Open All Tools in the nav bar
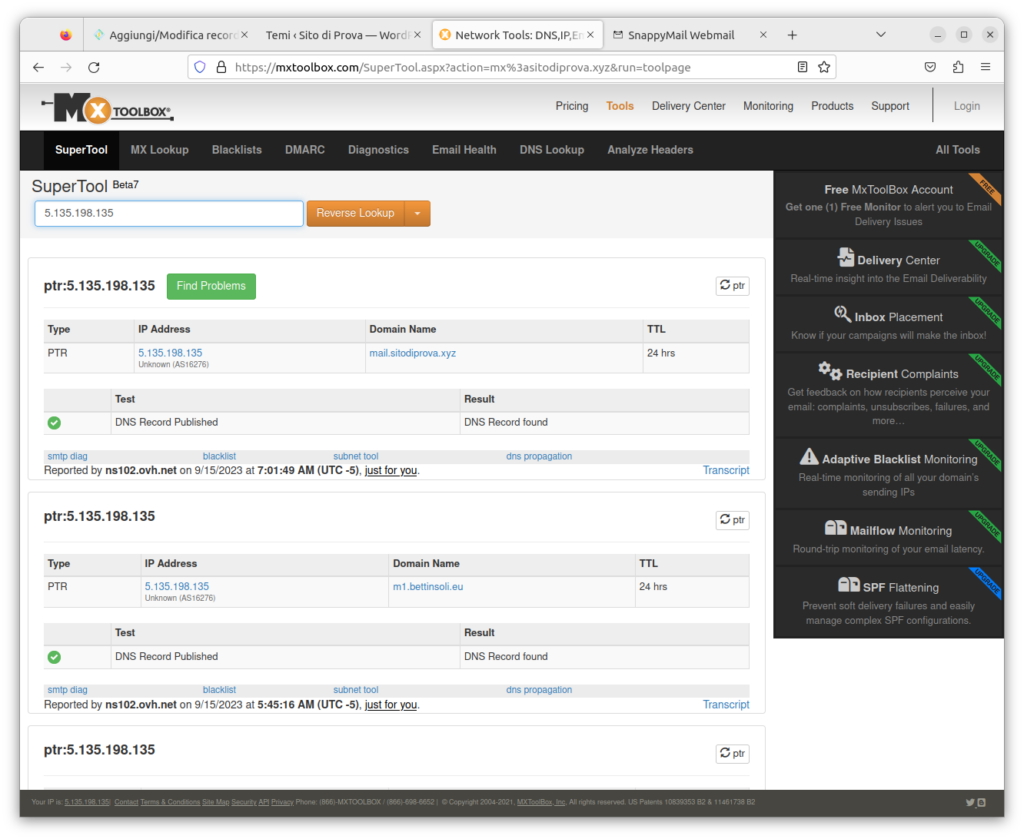The height and width of the screenshot is (839, 1024). (957, 150)
